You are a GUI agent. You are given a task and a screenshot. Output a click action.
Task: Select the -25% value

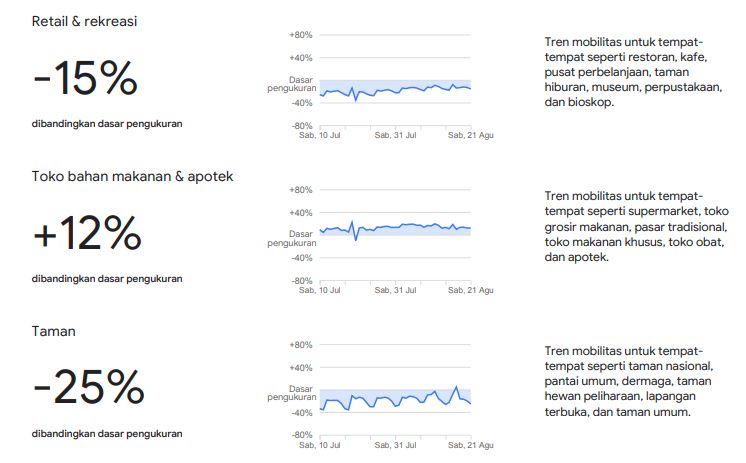click(x=89, y=387)
